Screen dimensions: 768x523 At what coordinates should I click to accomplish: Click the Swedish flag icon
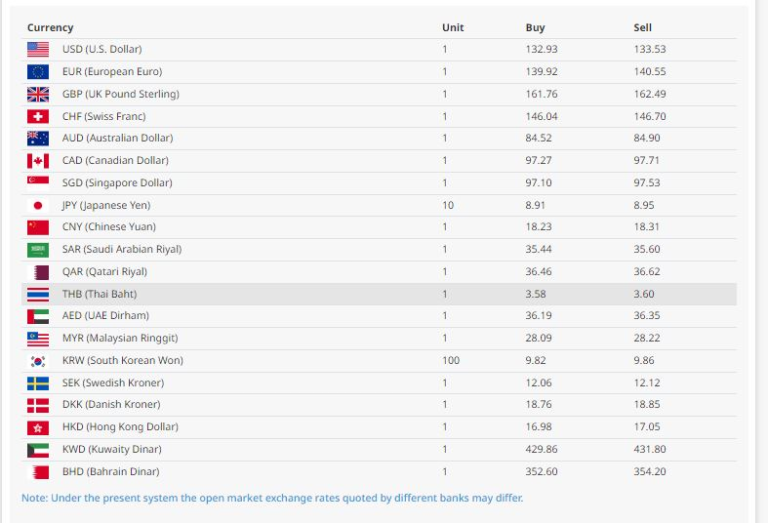pyautogui.click(x=38, y=383)
